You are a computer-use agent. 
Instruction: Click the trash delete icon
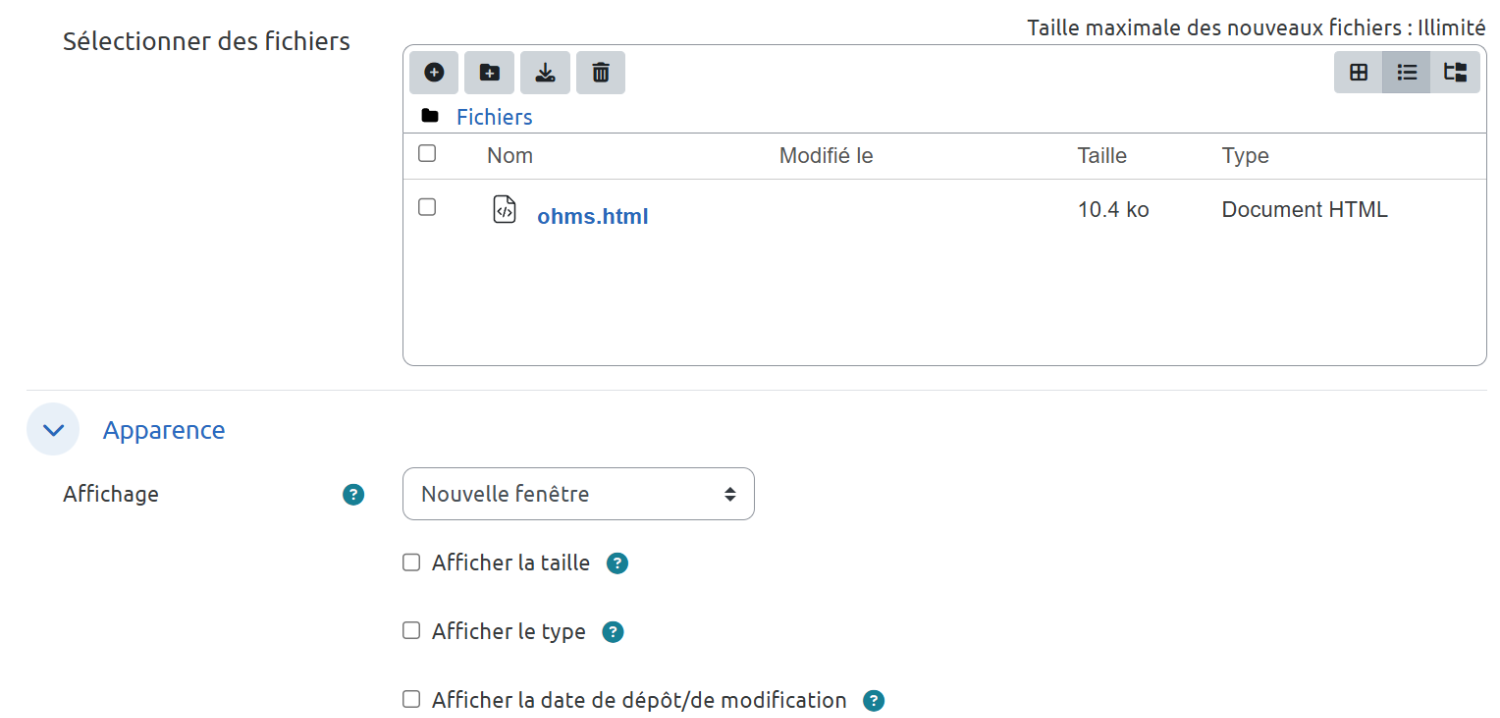[600, 73]
